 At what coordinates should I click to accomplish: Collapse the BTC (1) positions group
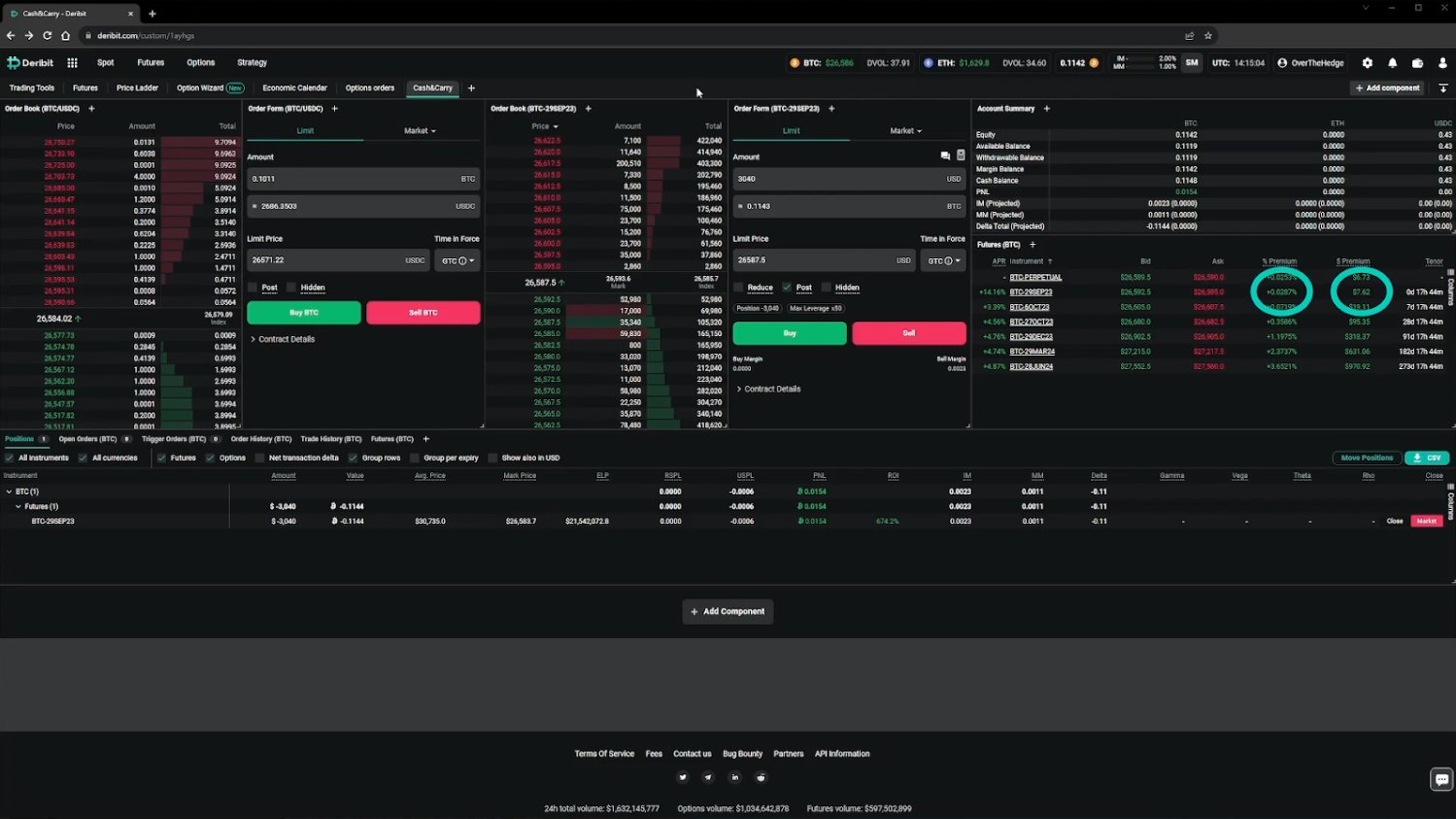pyautogui.click(x=9, y=492)
